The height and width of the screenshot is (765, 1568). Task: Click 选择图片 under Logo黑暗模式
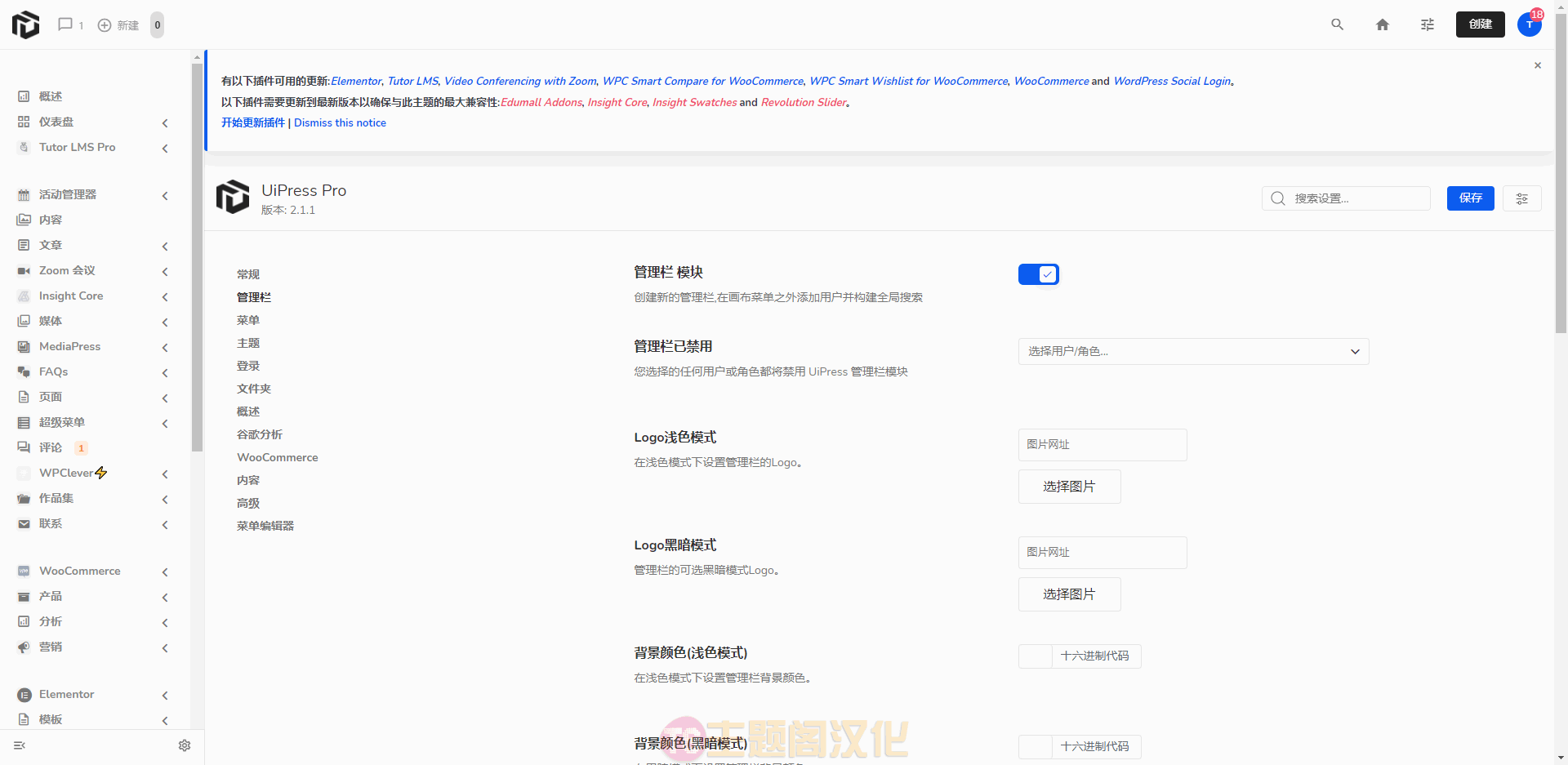click(x=1069, y=594)
